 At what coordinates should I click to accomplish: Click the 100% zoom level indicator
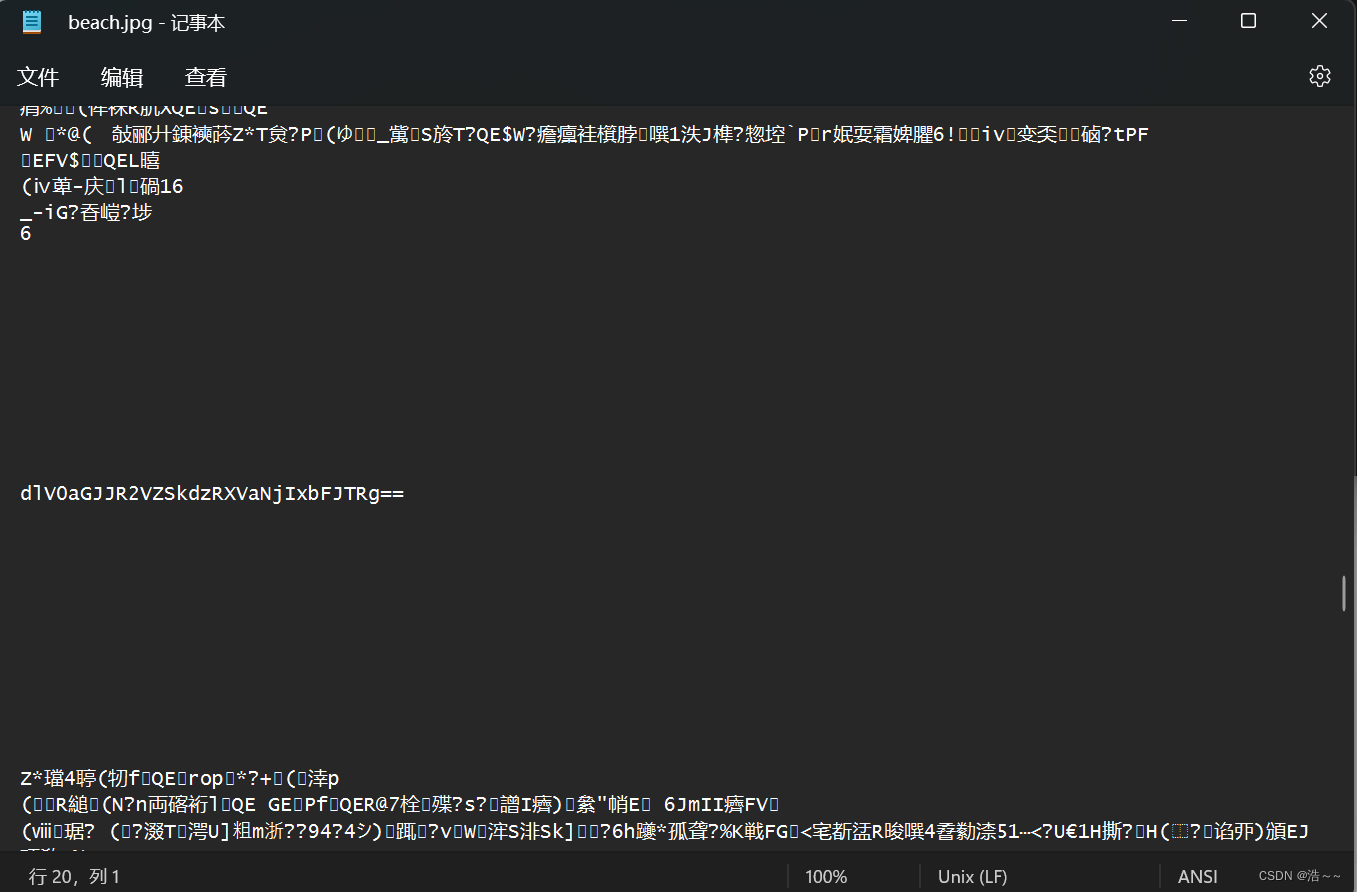pyautogui.click(x=826, y=876)
